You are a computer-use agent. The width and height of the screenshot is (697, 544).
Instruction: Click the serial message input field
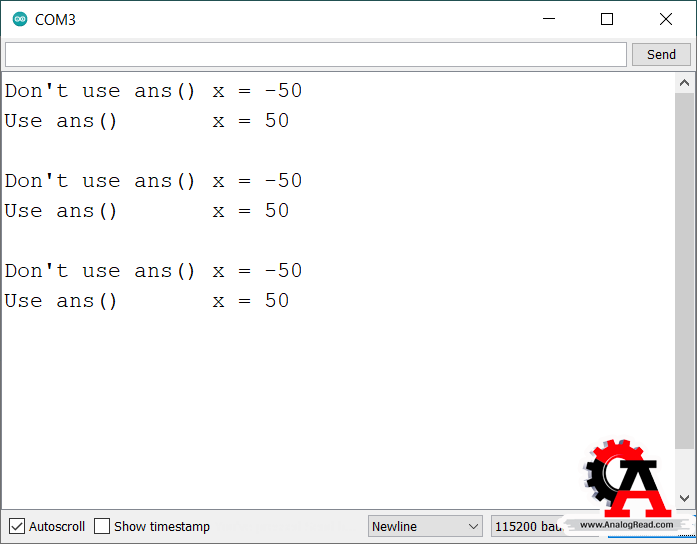tap(316, 55)
